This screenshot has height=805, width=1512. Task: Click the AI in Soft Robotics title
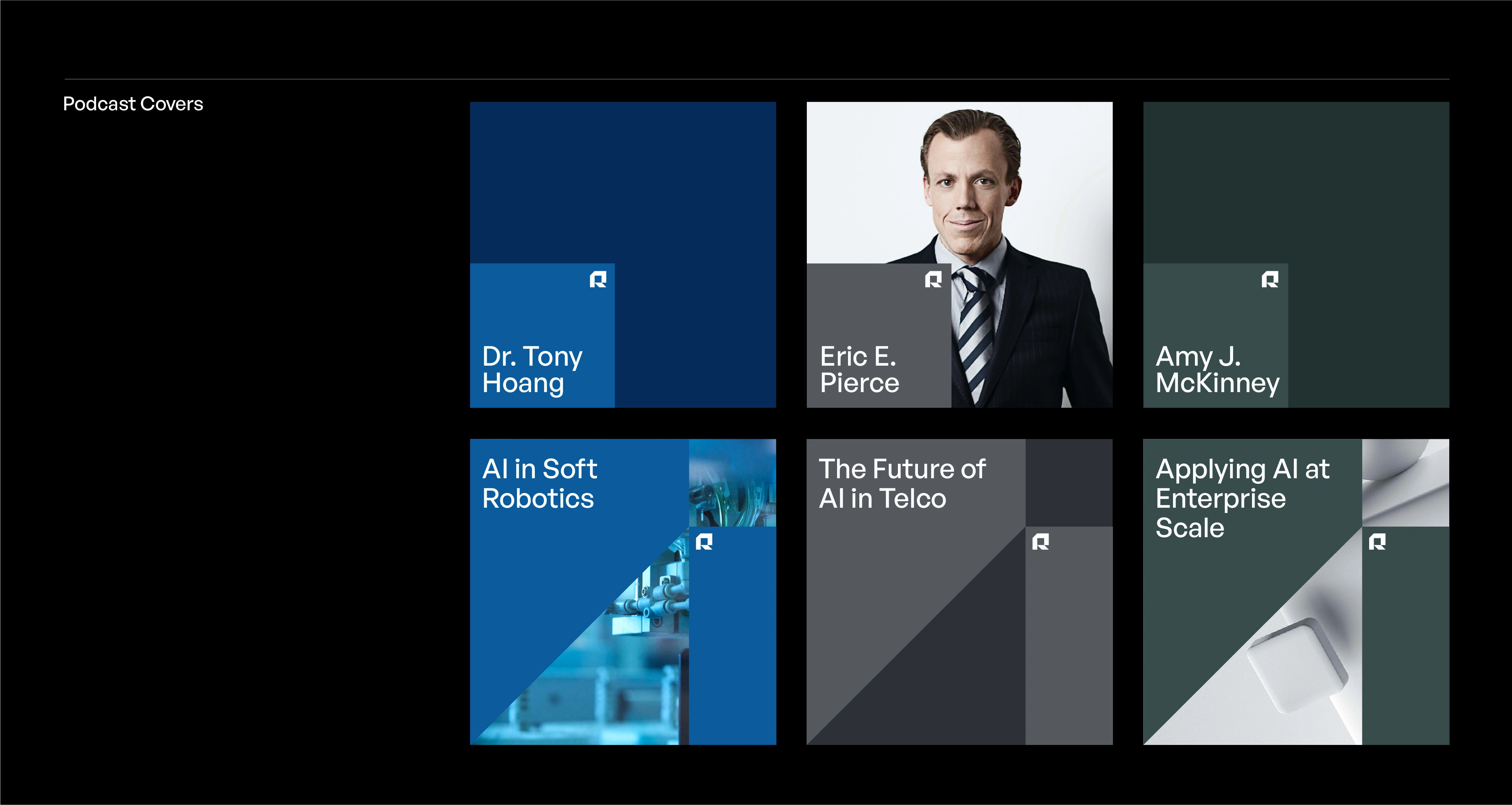pyautogui.click(x=539, y=484)
